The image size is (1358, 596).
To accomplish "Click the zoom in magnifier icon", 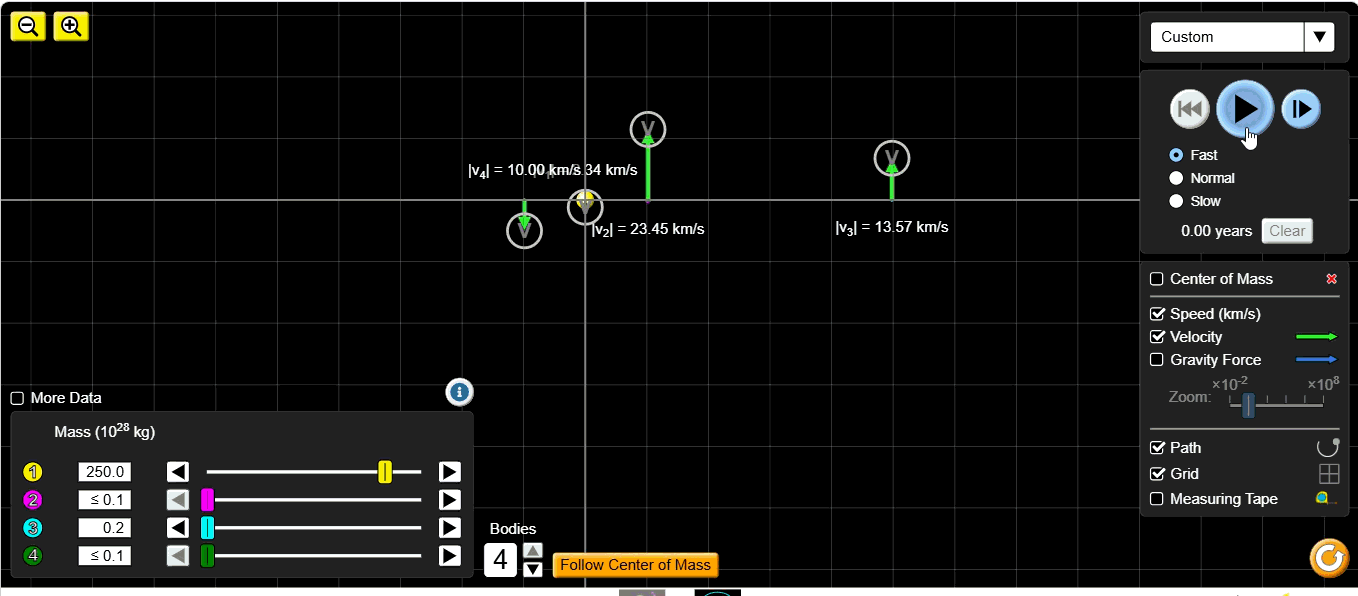I will point(70,26).
